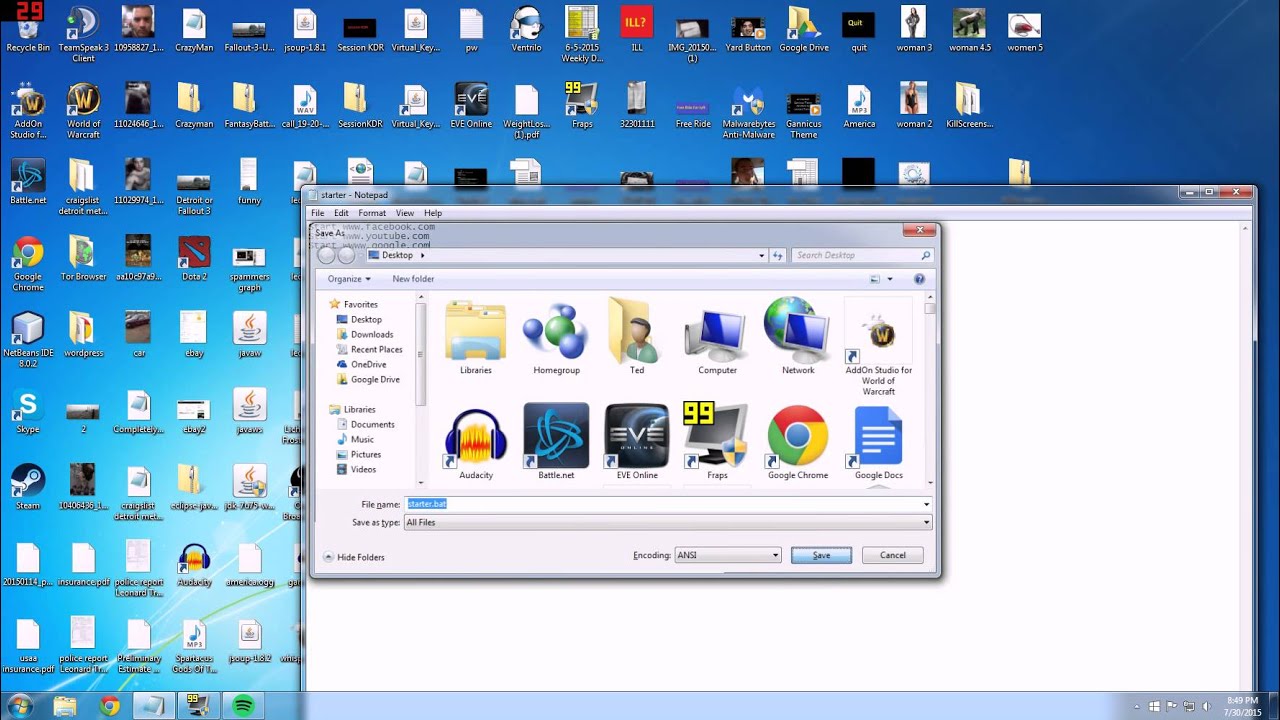The width and height of the screenshot is (1280, 720).
Task: Click the Malwarebytes Anti-Malware desktop icon
Action: [749, 111]
